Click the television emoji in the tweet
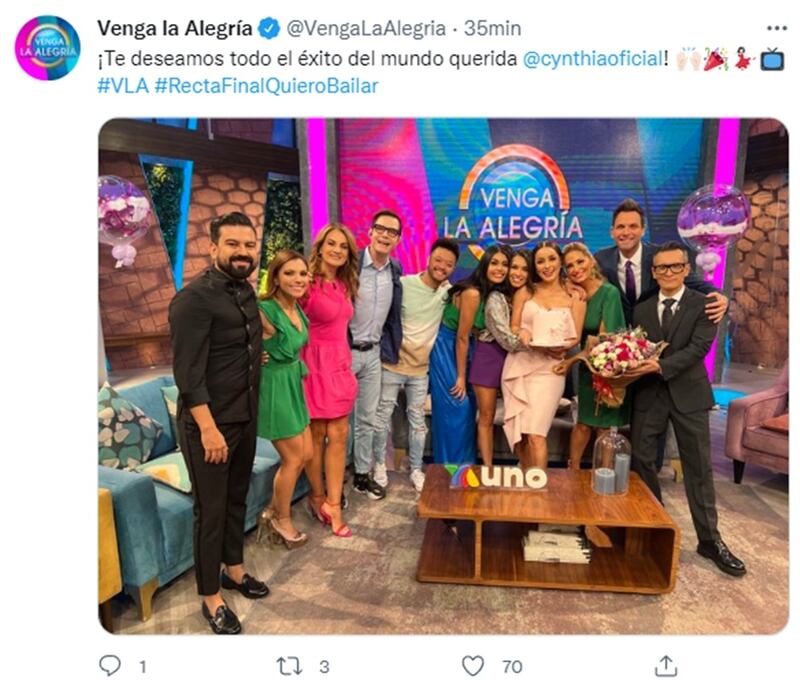Viewport: 800px width, 680px height. (772, 59)
